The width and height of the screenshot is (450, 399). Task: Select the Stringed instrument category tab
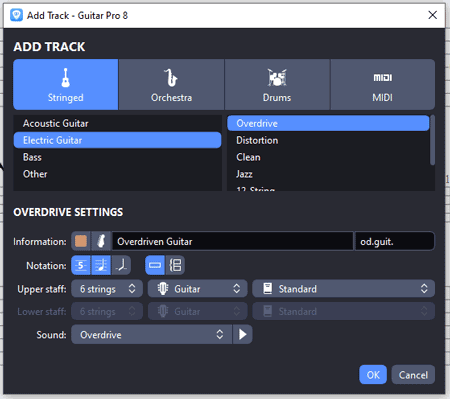(66, 84)
